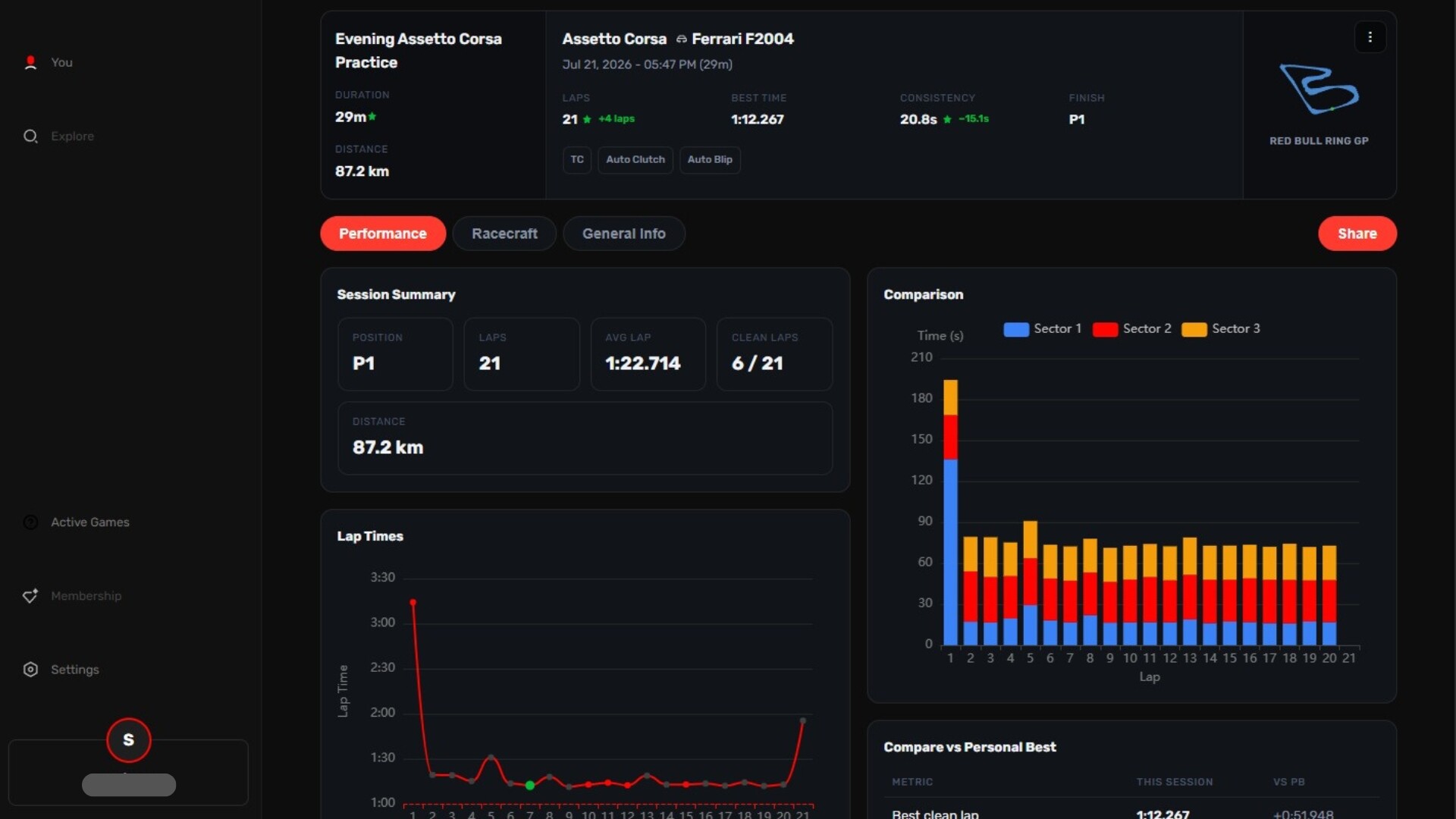Click the last lap point at lap 21

click(x=802, y=720)
